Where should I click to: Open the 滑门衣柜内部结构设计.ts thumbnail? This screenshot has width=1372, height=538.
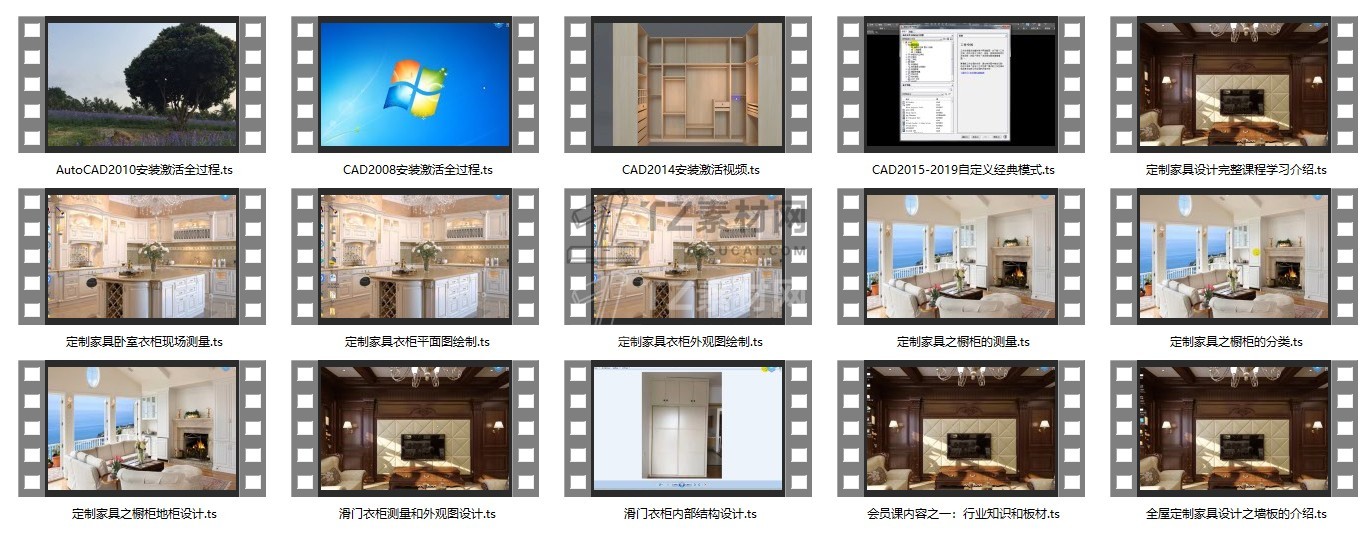point(688,429)
